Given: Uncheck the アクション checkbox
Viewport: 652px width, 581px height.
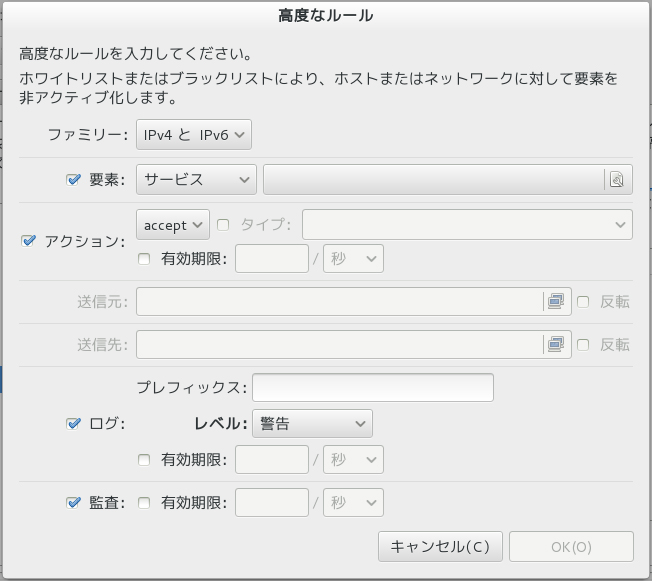Looking at the screenshot, I should (x=28, y=241).
